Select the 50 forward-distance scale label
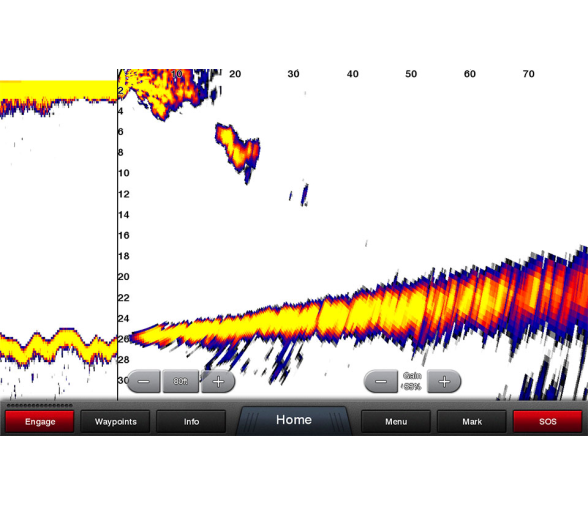 pos(411,74)
